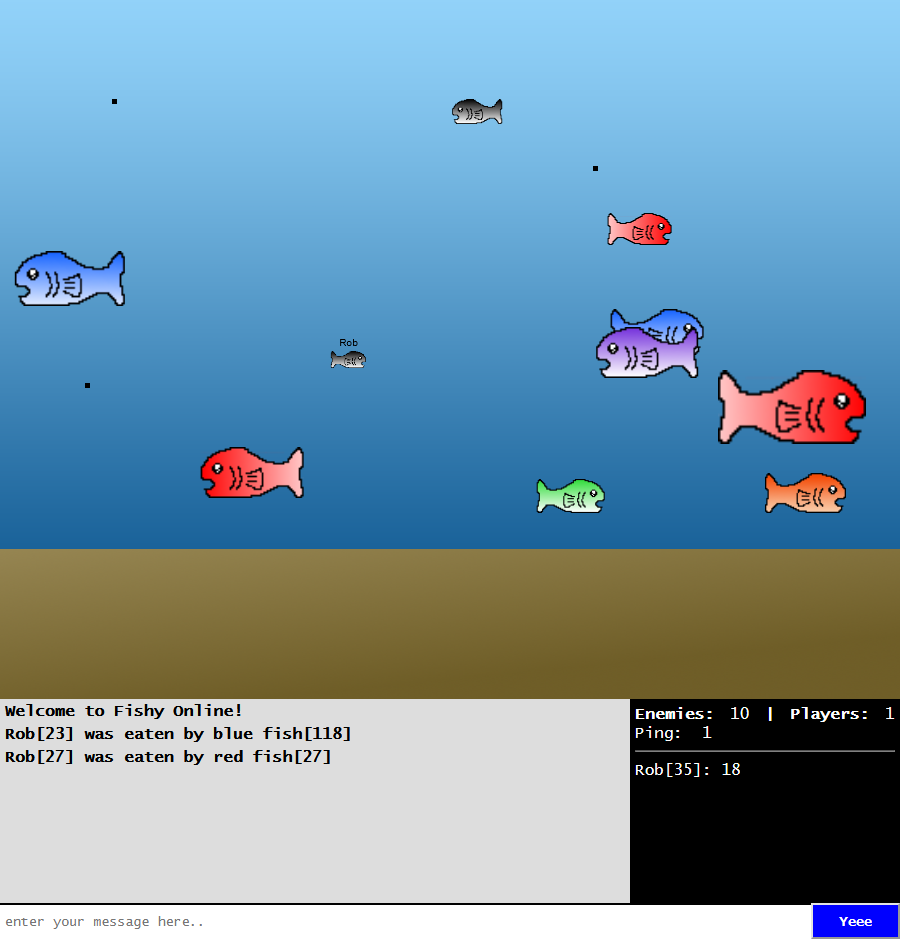Select the gray fish near the top
The width and height of the screenshot is (900, 939).
(x=477, y=110)
